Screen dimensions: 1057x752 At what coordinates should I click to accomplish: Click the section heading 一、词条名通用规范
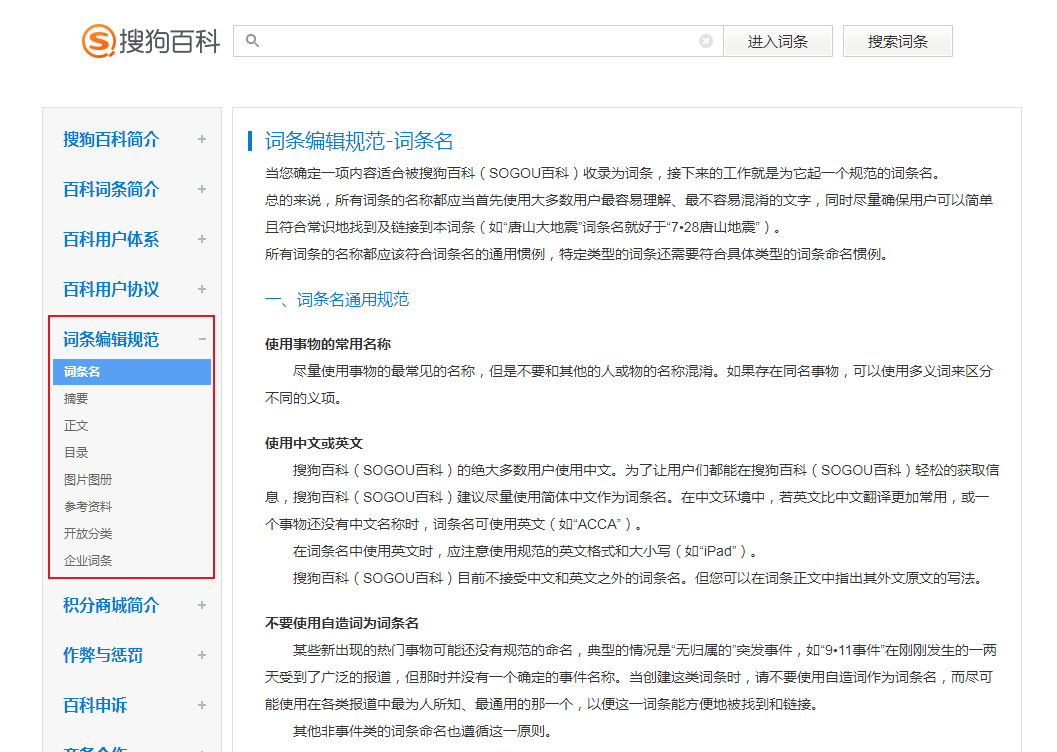[x=337, y=299]
